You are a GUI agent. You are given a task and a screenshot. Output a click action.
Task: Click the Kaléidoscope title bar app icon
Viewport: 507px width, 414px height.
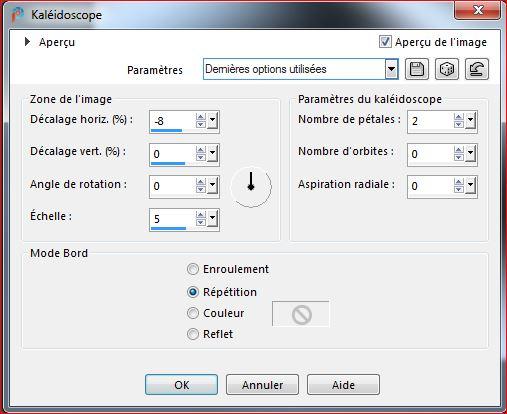17,15
